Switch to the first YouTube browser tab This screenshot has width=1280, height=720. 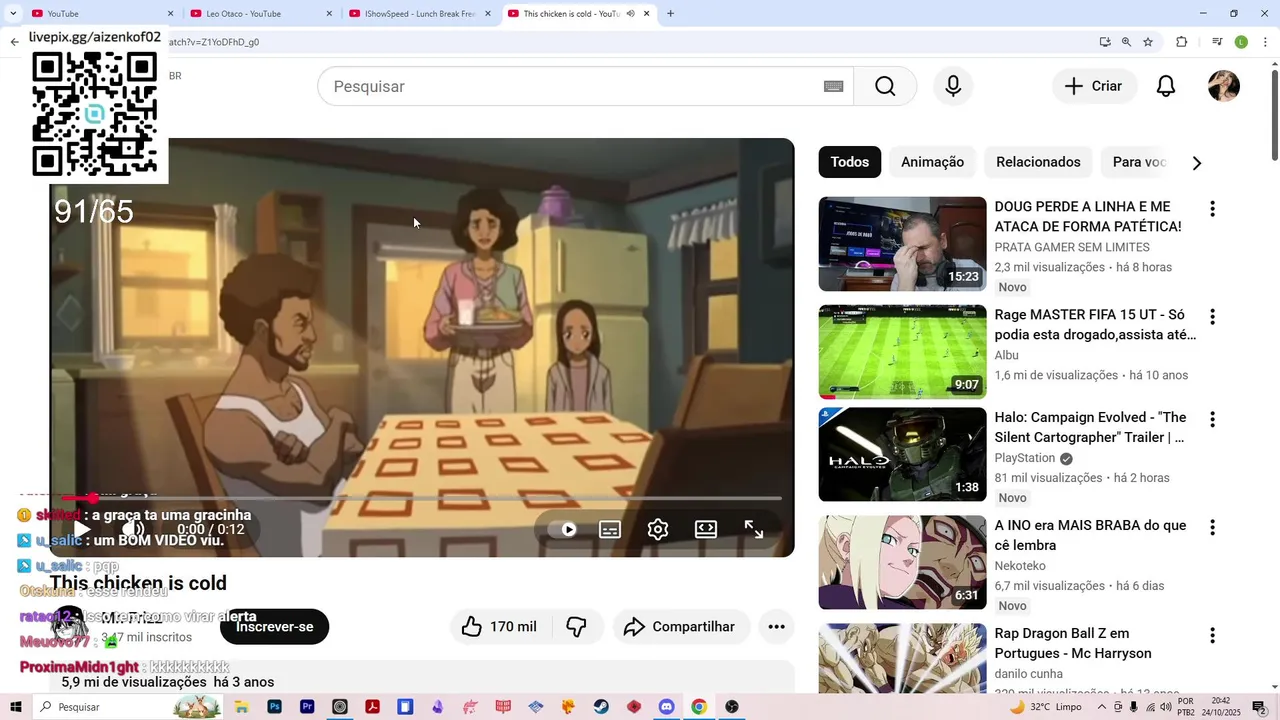[x=100, y=14]
